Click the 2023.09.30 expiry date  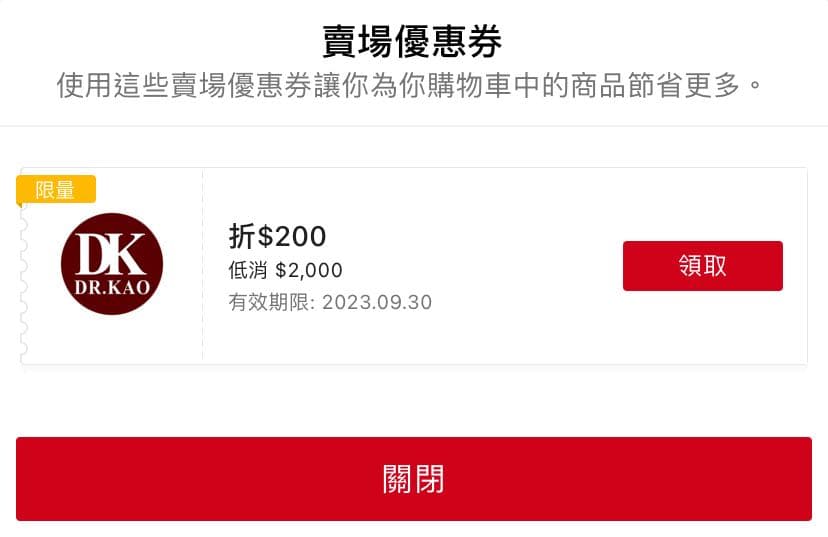377,302
